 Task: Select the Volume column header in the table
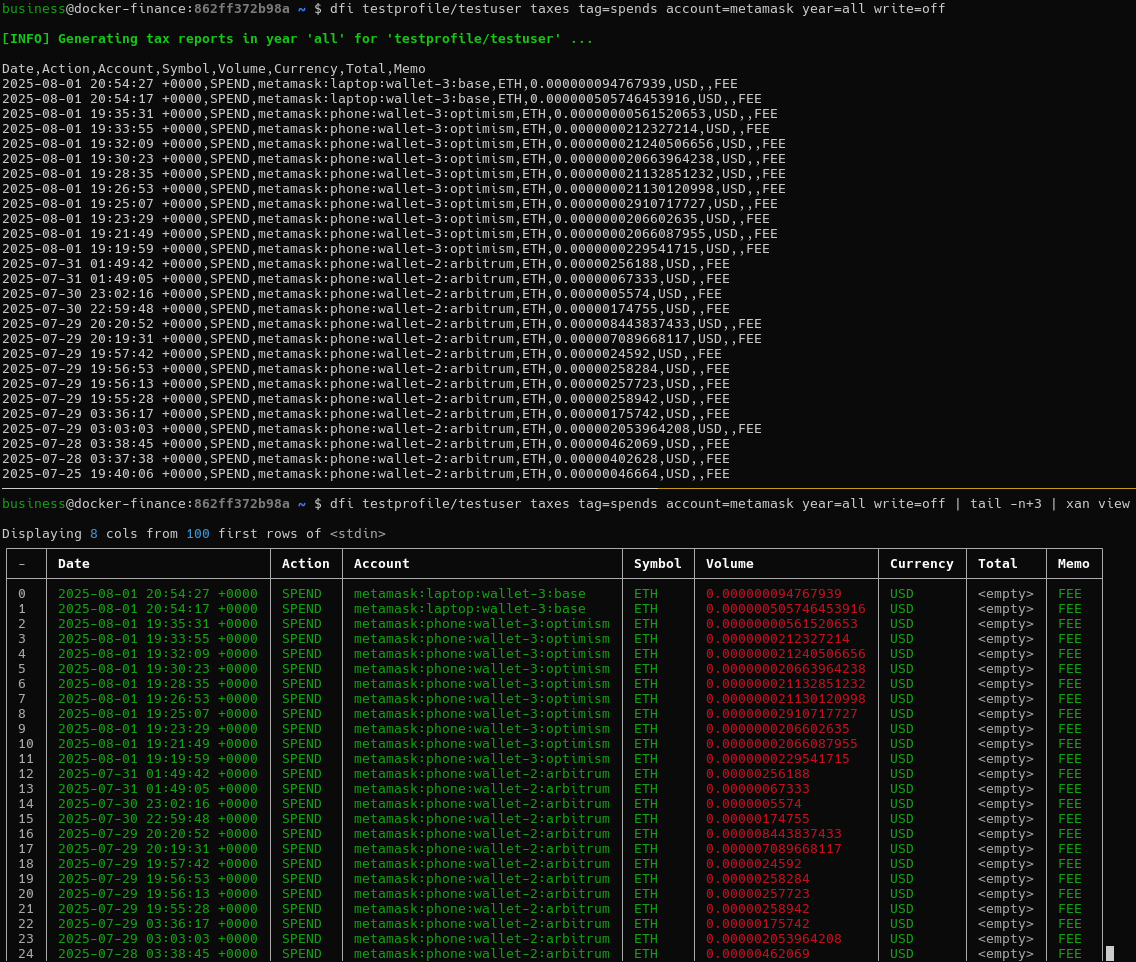tap(729, 564)
